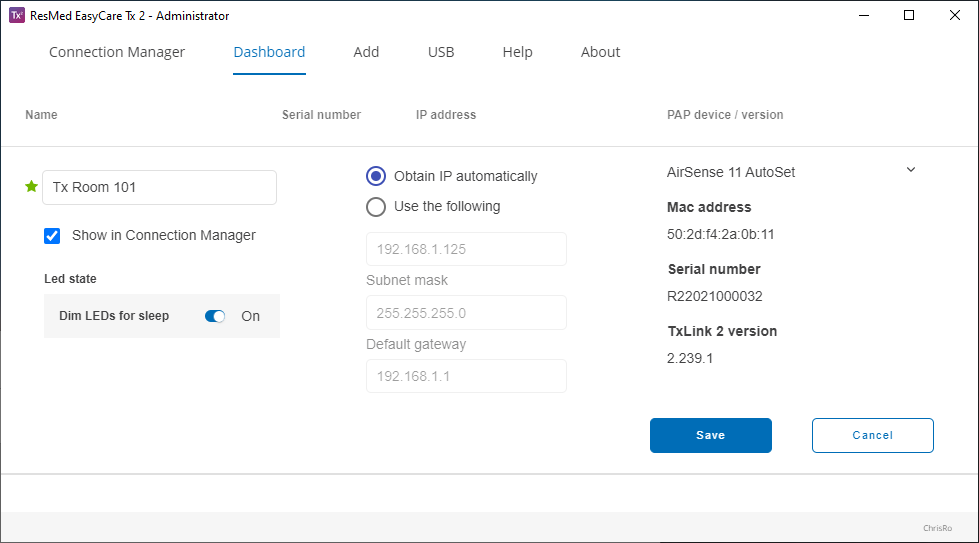Select Use the following radio button
This screenshot has height=543, width=979.
pyautogui.click(x=376, y=207)
